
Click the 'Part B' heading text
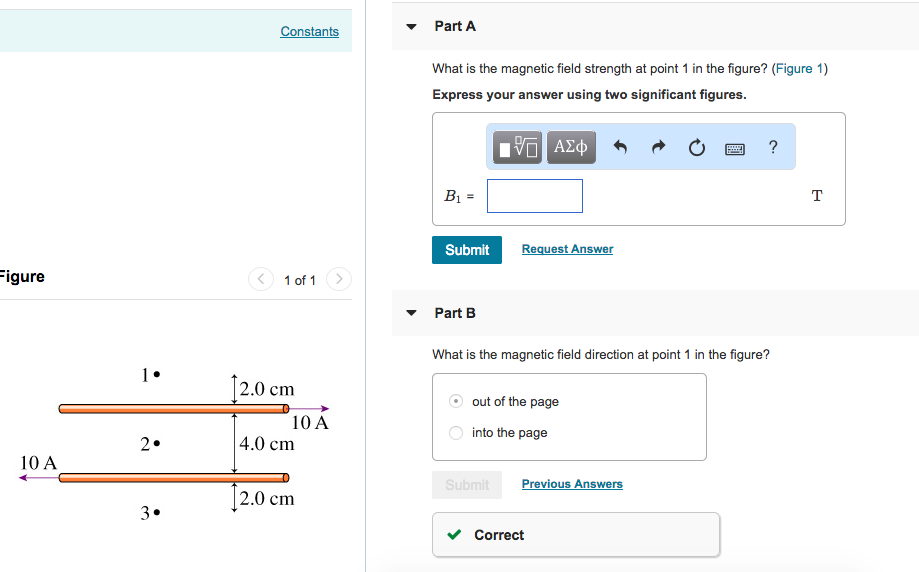tap(455, 313)
